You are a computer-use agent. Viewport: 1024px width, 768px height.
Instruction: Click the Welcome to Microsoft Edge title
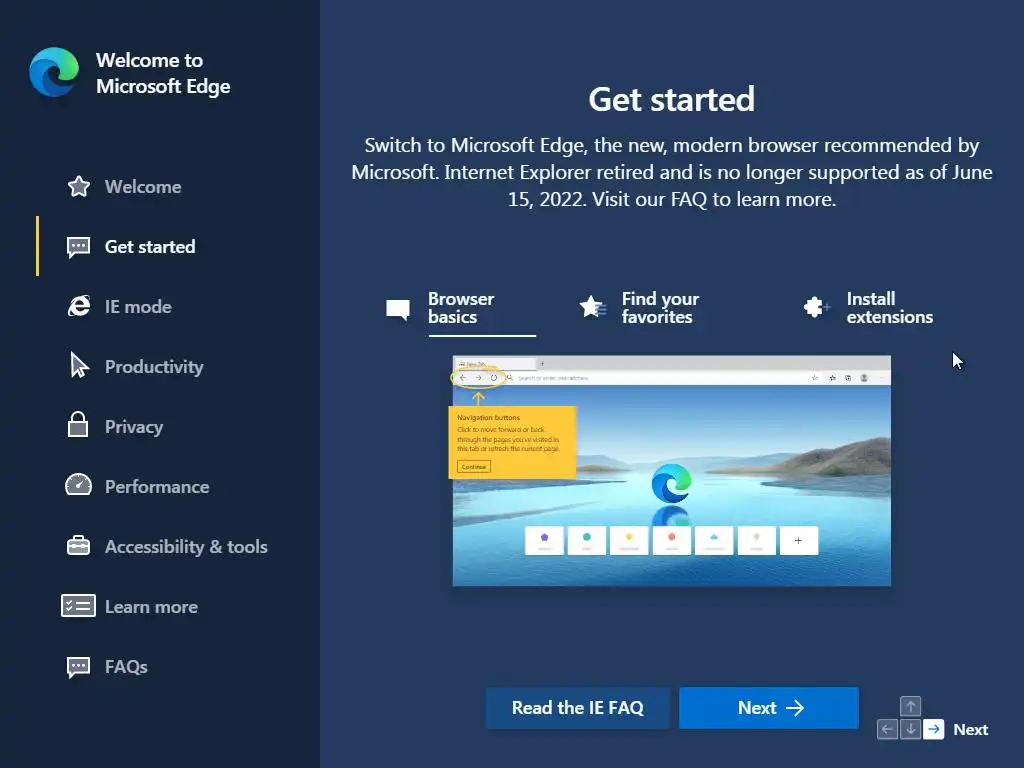click(163, 73)
